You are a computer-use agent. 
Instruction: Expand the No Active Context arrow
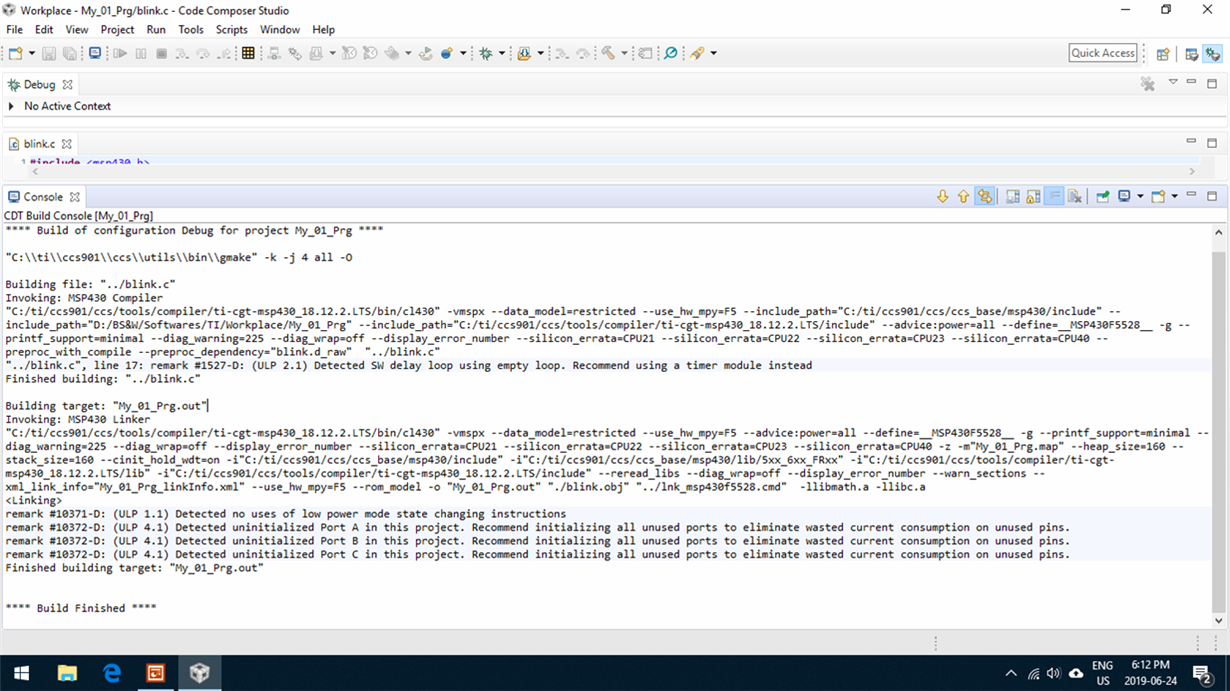pyautogui.click(x=12, y=106)
